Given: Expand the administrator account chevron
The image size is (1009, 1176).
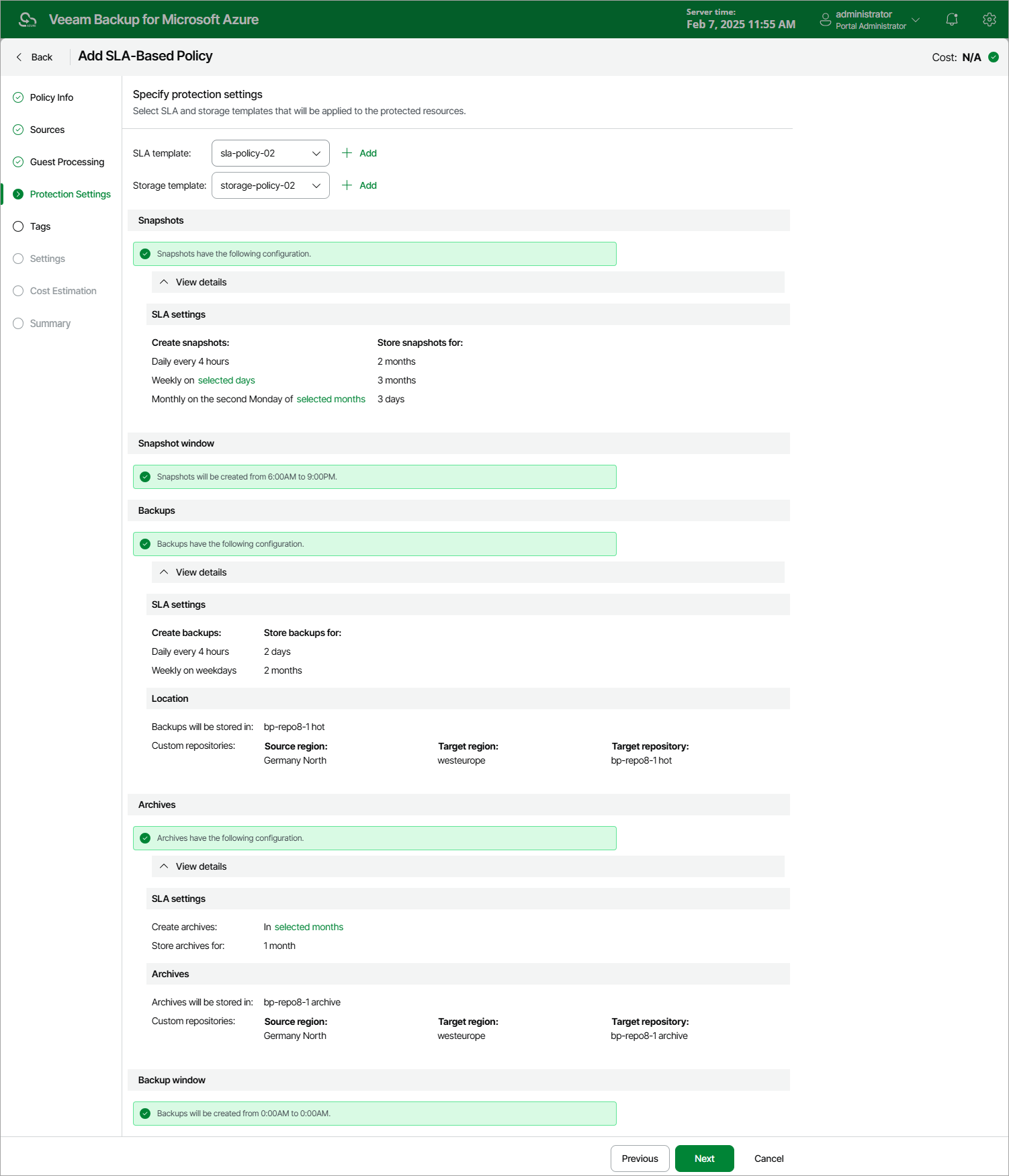Looking at the screenshot, I should click(916, 19).
